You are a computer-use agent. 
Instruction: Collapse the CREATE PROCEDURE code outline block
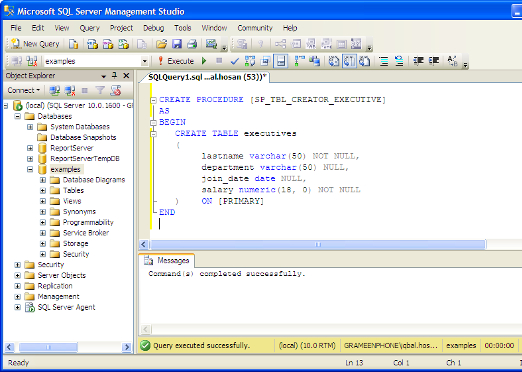(153, 100)
